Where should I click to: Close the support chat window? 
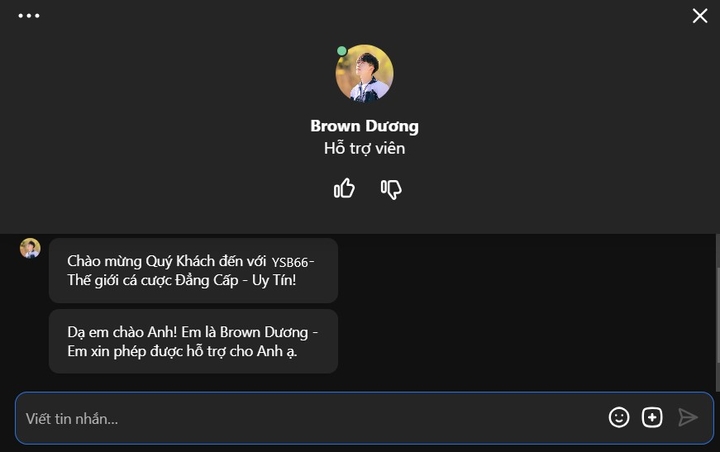[700, 16]
